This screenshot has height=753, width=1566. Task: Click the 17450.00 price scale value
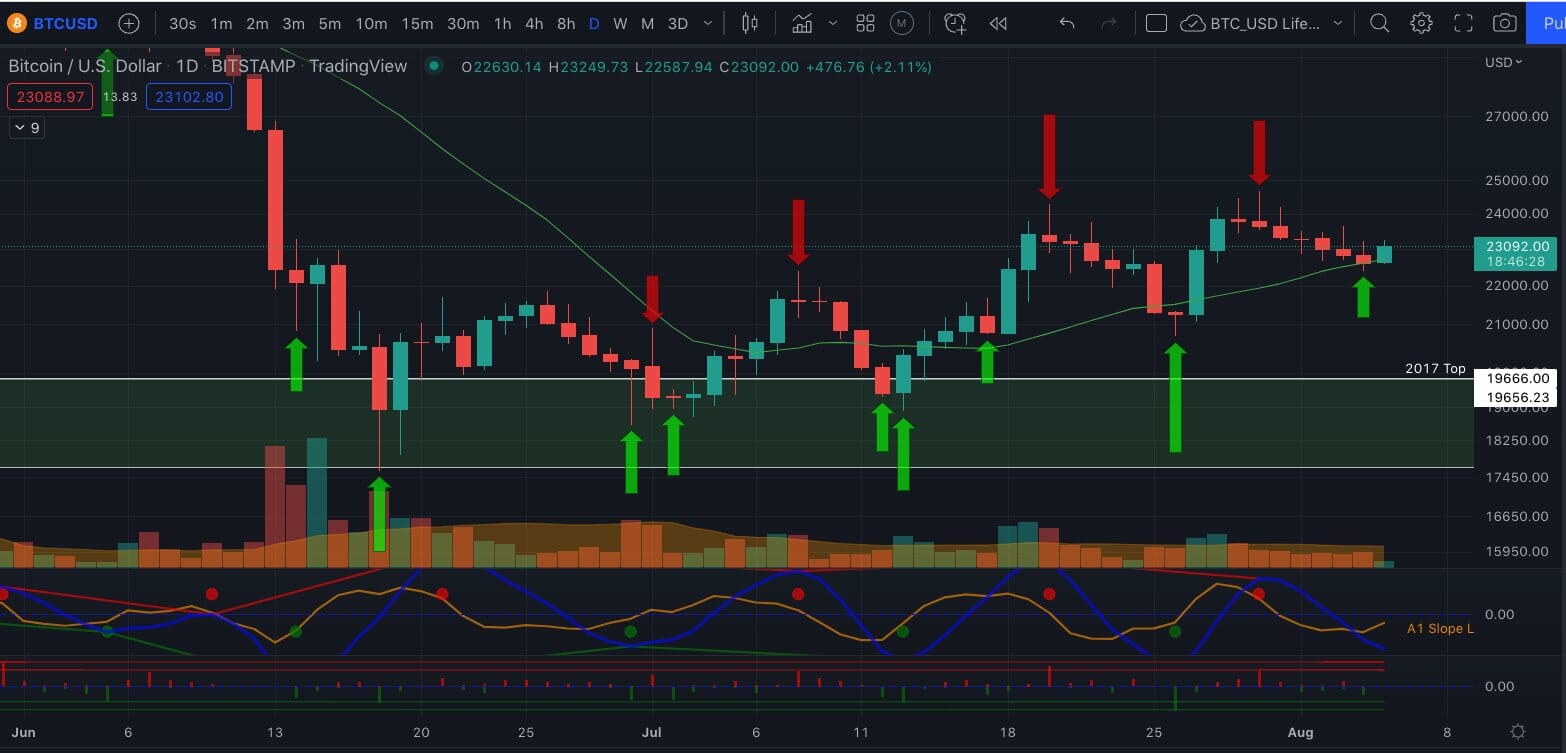pyautogui.click(x=1517, y=477)
